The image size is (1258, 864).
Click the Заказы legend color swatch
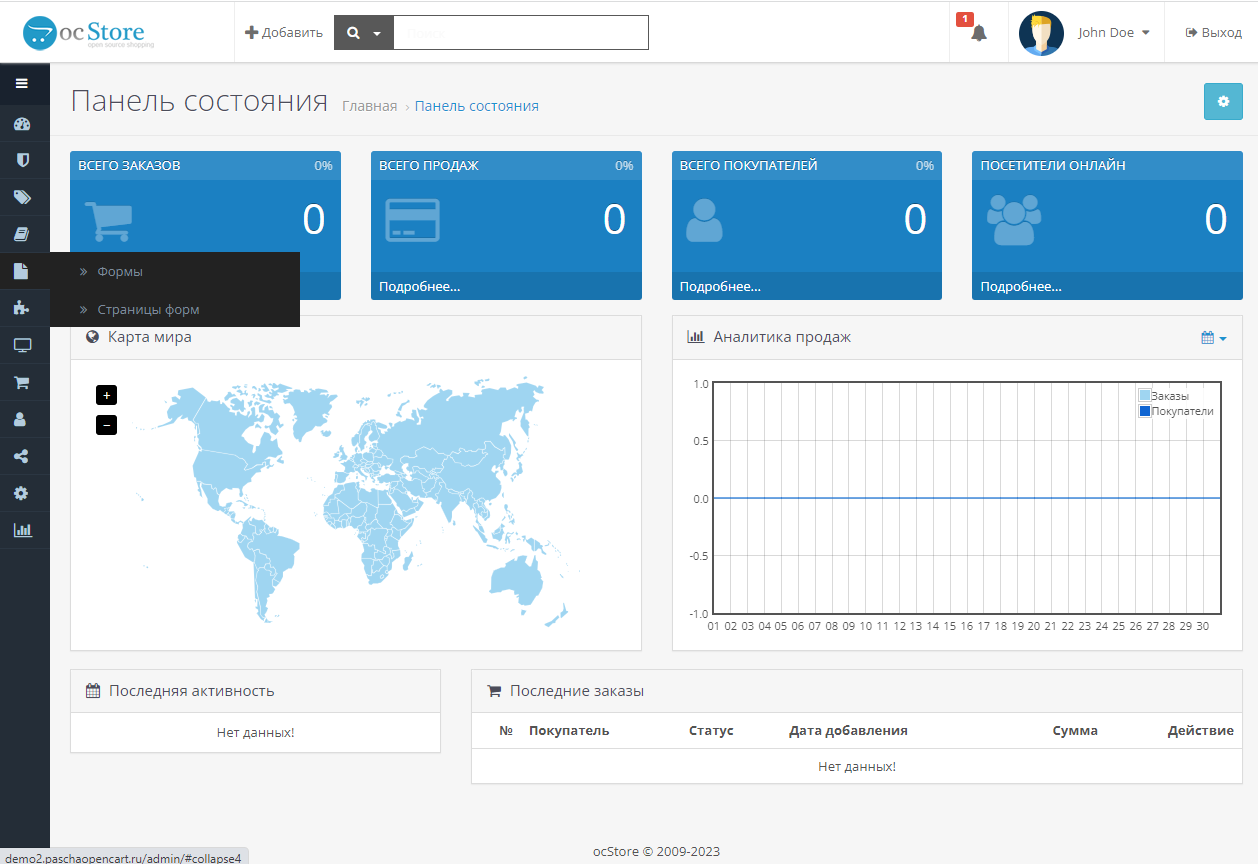coord(1144,396)
